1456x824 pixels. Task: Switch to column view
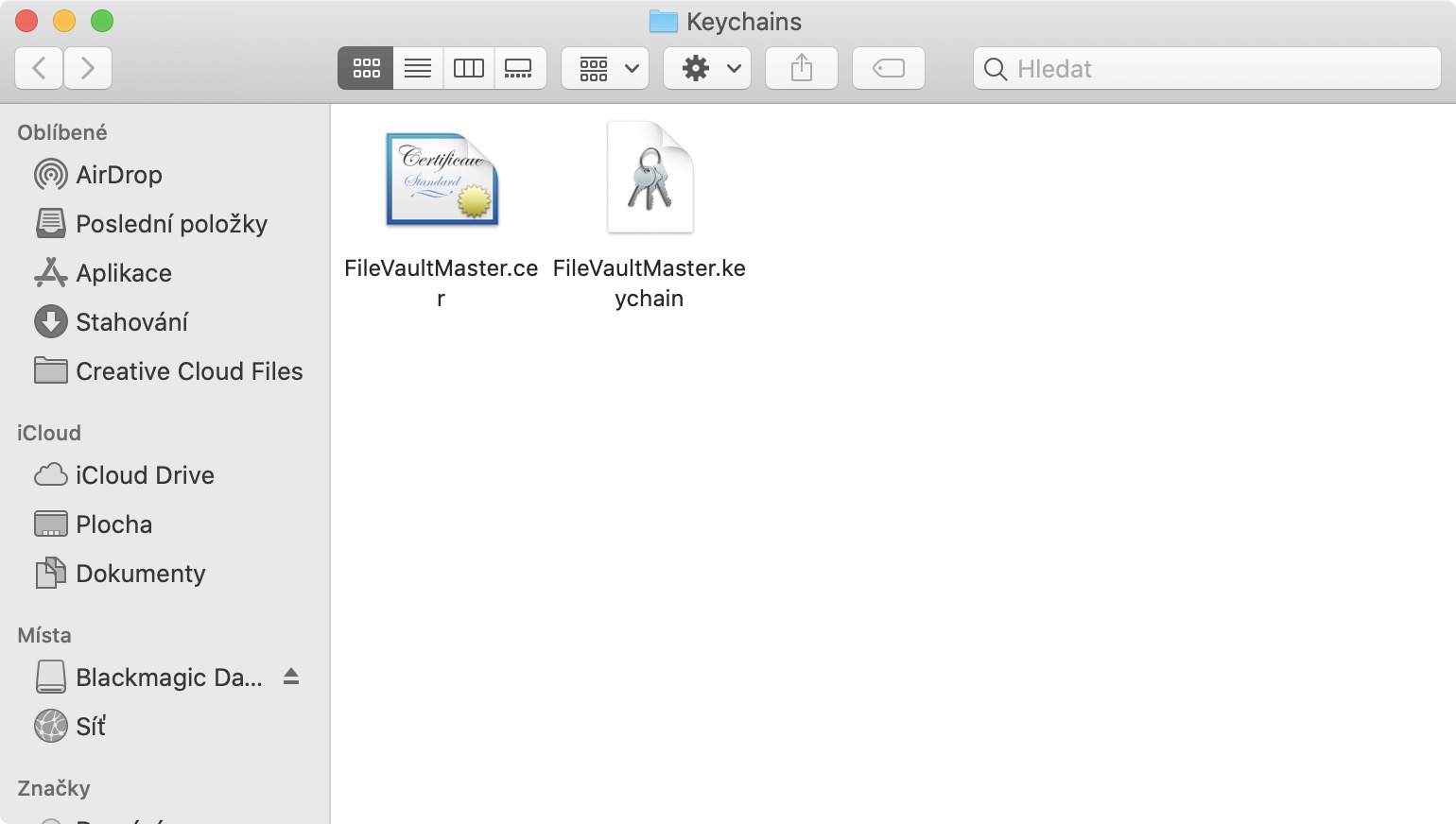tap(469, 68)
